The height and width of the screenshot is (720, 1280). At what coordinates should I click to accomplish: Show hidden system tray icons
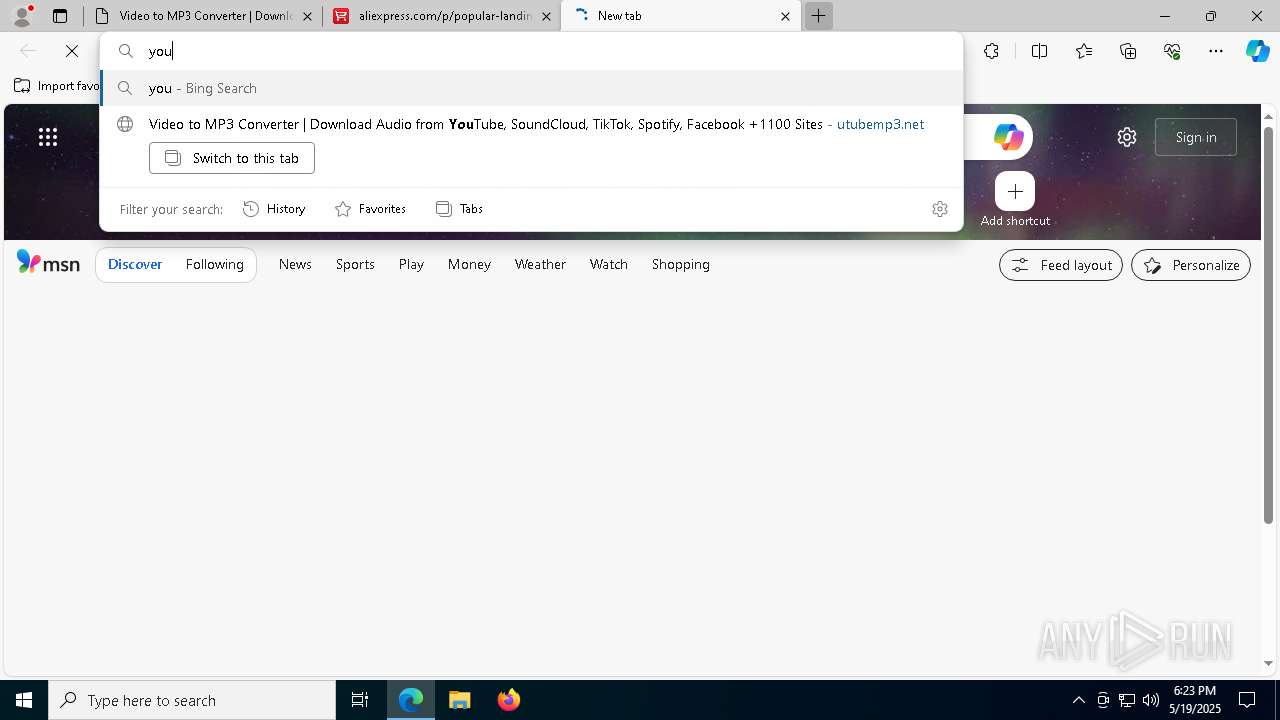tap(1078, 700)
